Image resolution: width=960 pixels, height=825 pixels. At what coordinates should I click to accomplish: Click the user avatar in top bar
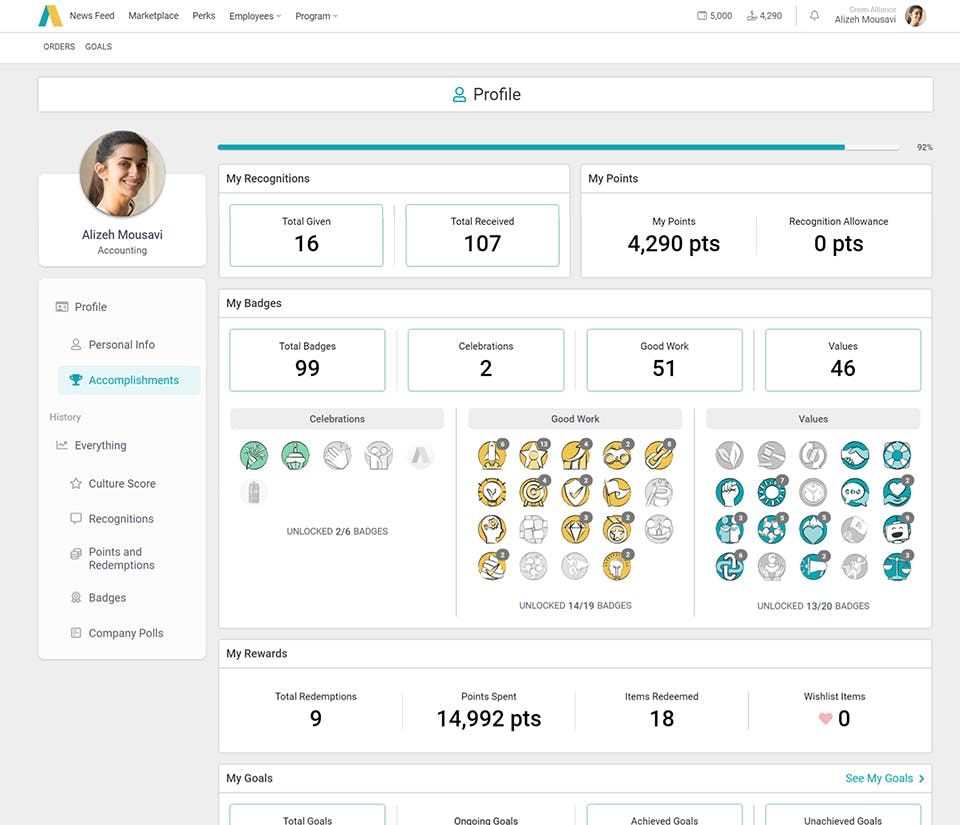tap(915, 16)
